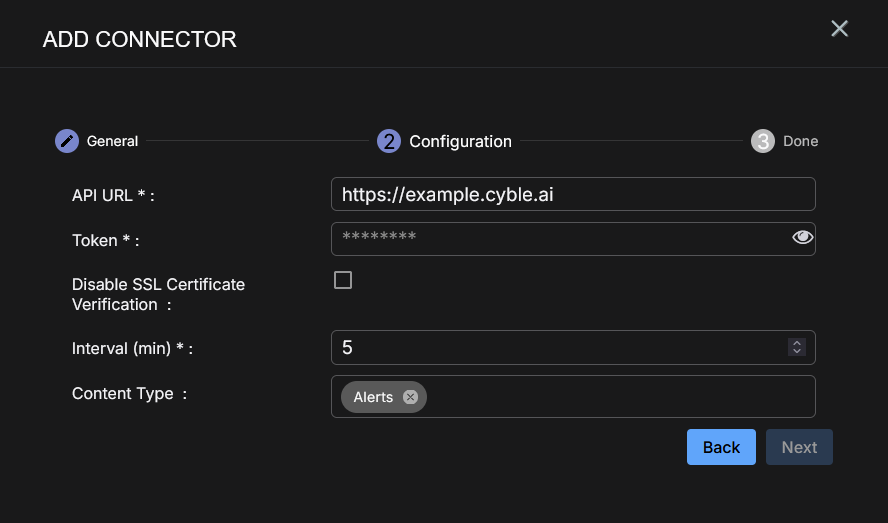
Task: Remove the Alerts tag with its x icon
Action: click(410, 397)
